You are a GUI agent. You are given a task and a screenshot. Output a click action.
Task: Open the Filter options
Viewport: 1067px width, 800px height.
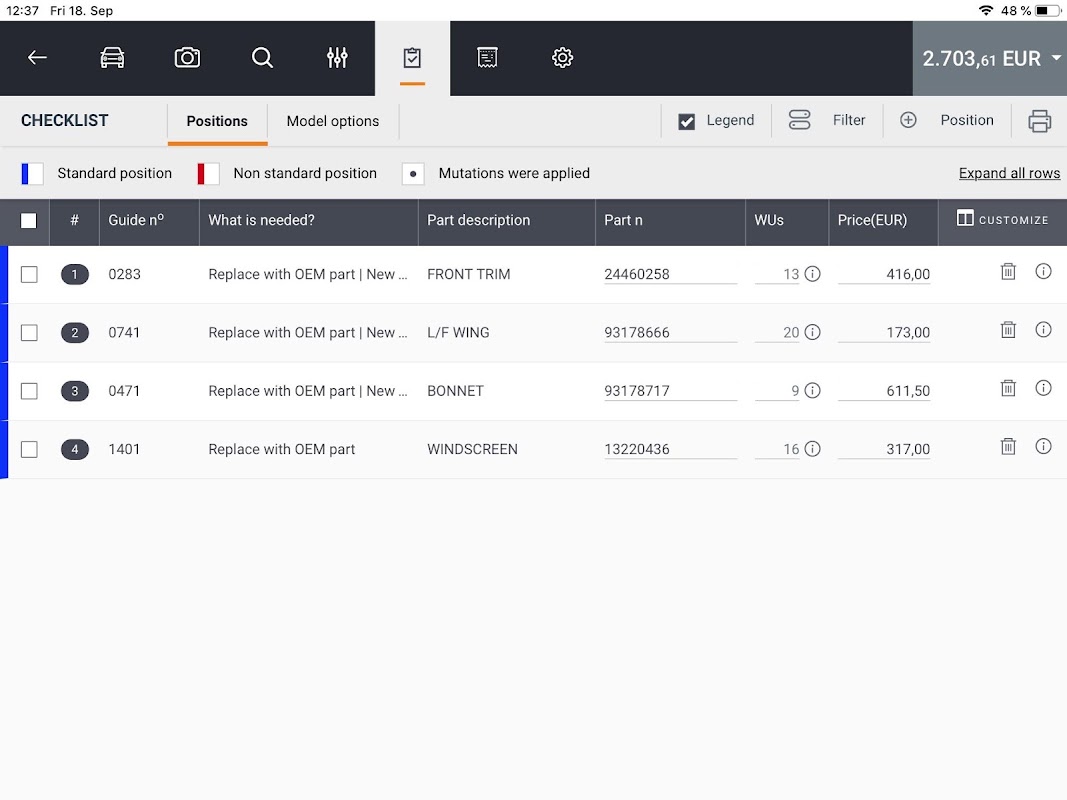tap(827, 120)
